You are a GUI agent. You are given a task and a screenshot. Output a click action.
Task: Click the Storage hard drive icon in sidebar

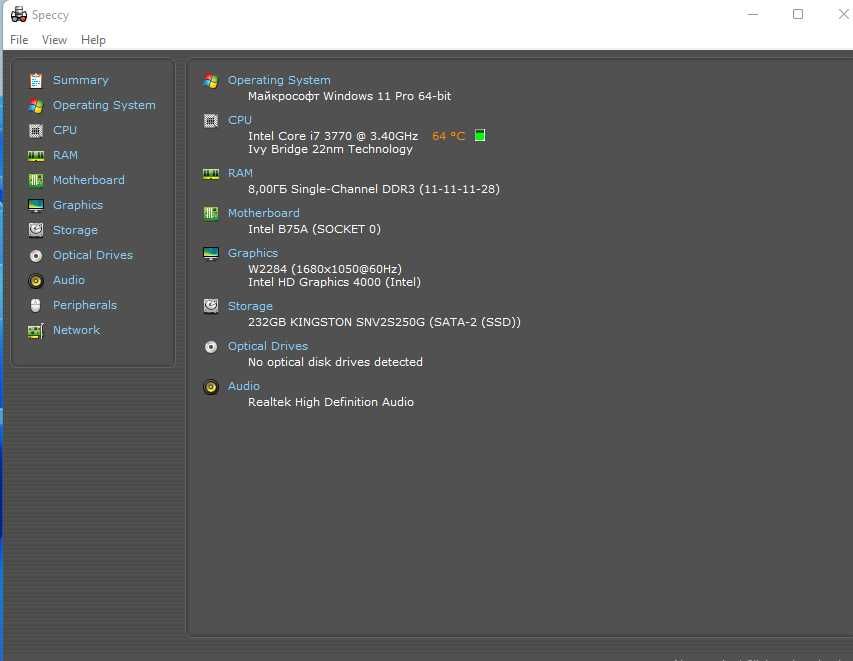pos(36,230)
